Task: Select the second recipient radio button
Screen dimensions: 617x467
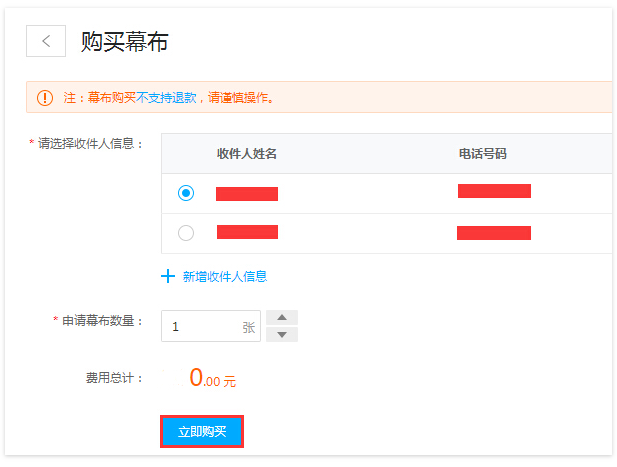Action: click(x=186, y=233)
